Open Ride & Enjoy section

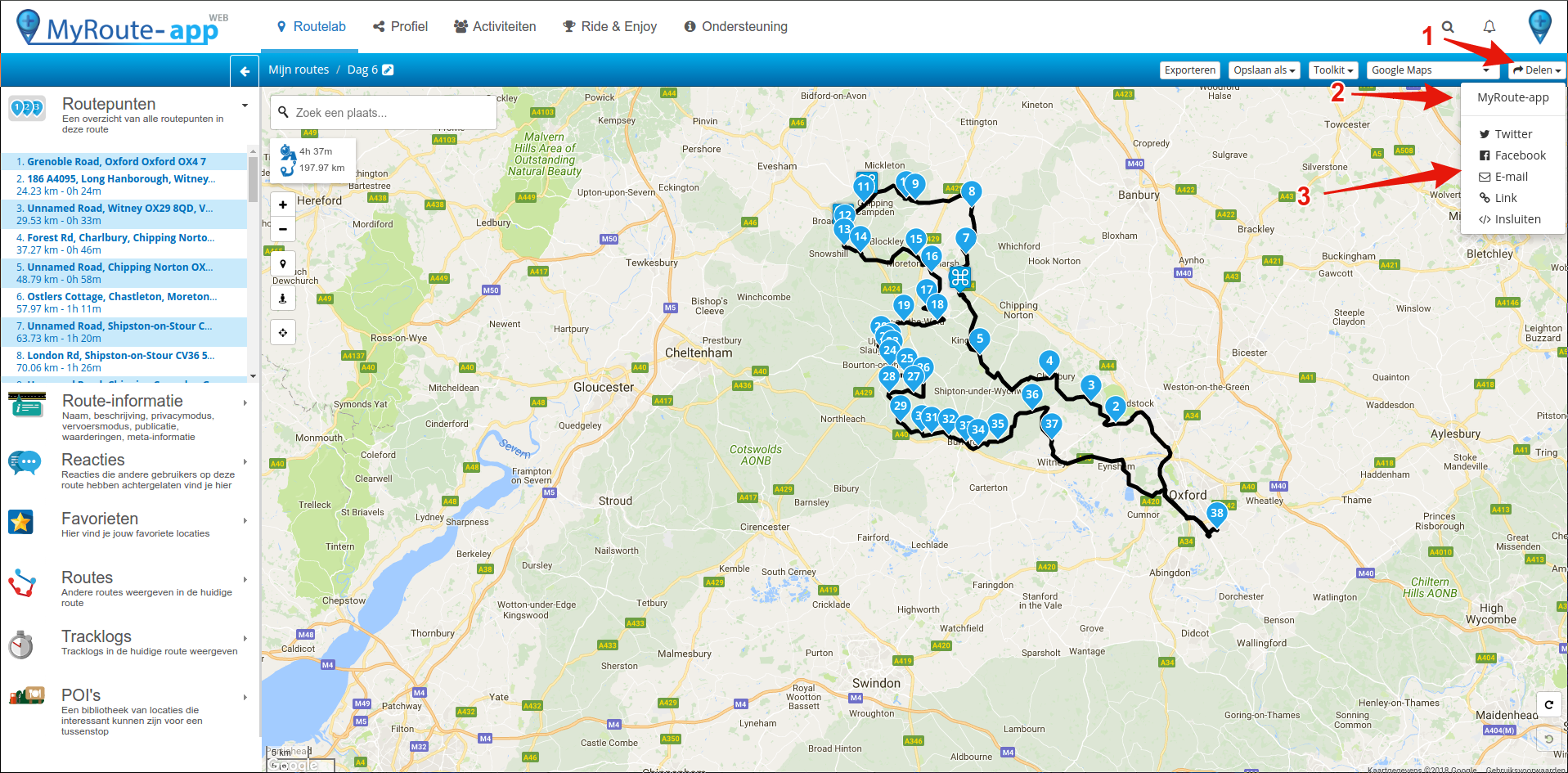pyautogui.click(x=610, y=27)
